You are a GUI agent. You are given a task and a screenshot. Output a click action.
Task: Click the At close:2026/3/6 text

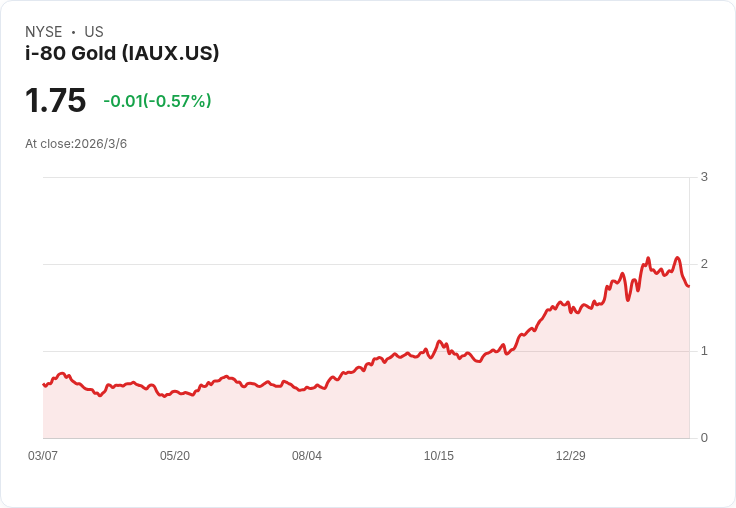pos(76,144)
